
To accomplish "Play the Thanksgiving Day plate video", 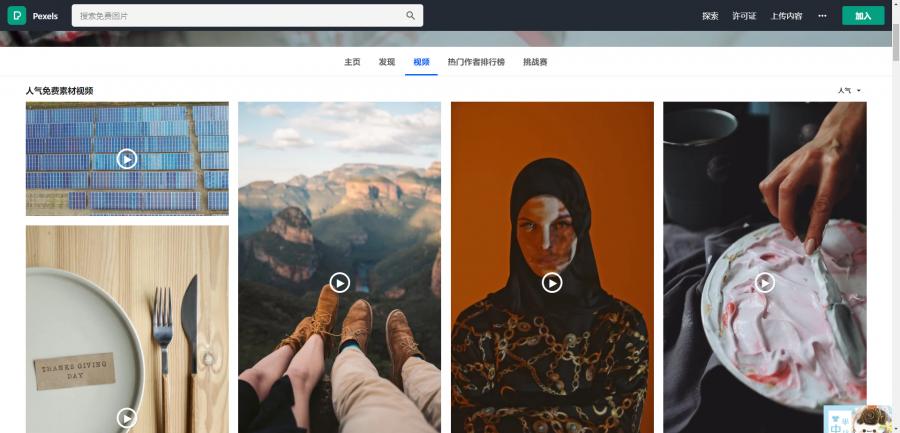I will 127,418.
